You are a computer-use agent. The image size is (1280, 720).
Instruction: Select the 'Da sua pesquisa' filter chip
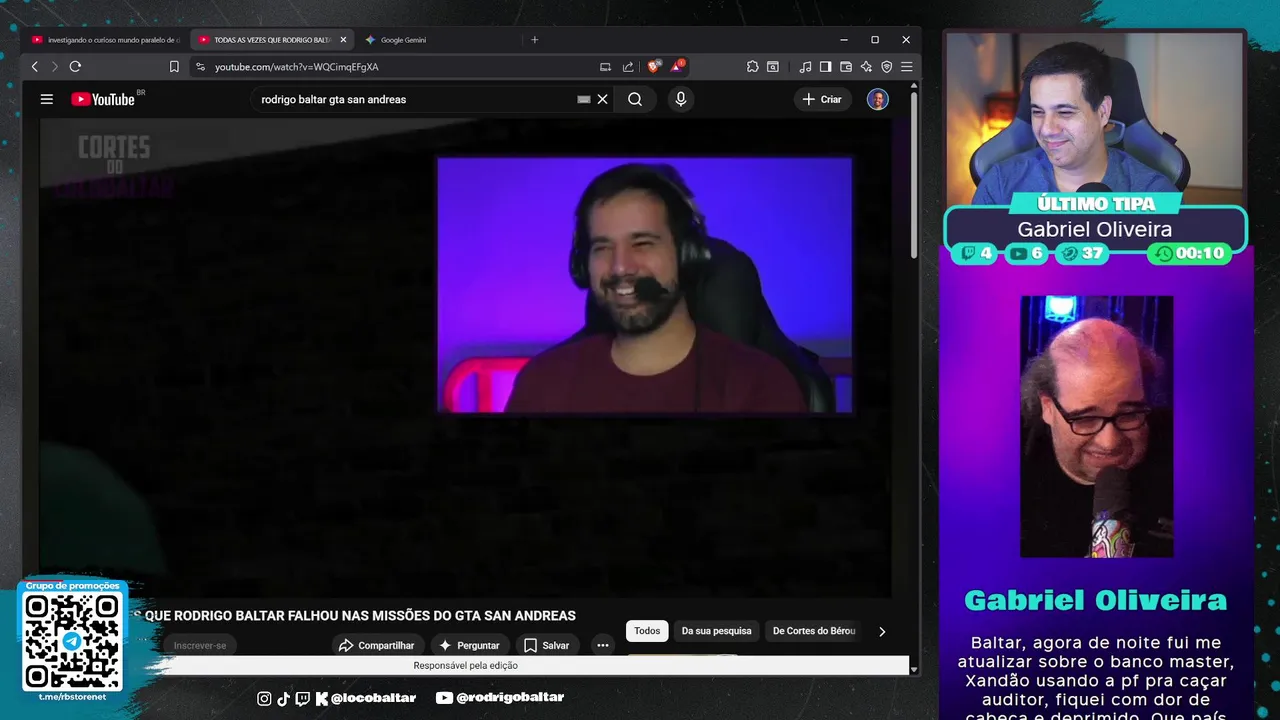pos(716,631)
